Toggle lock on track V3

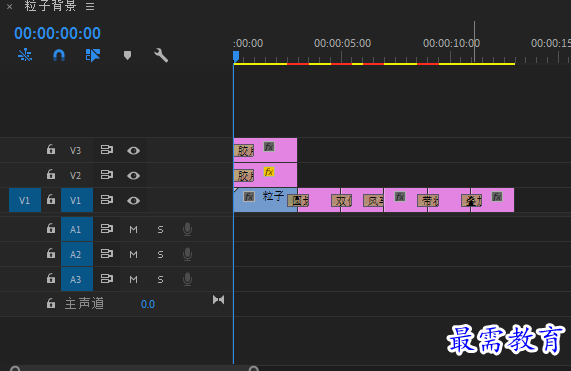coord(51,150)
